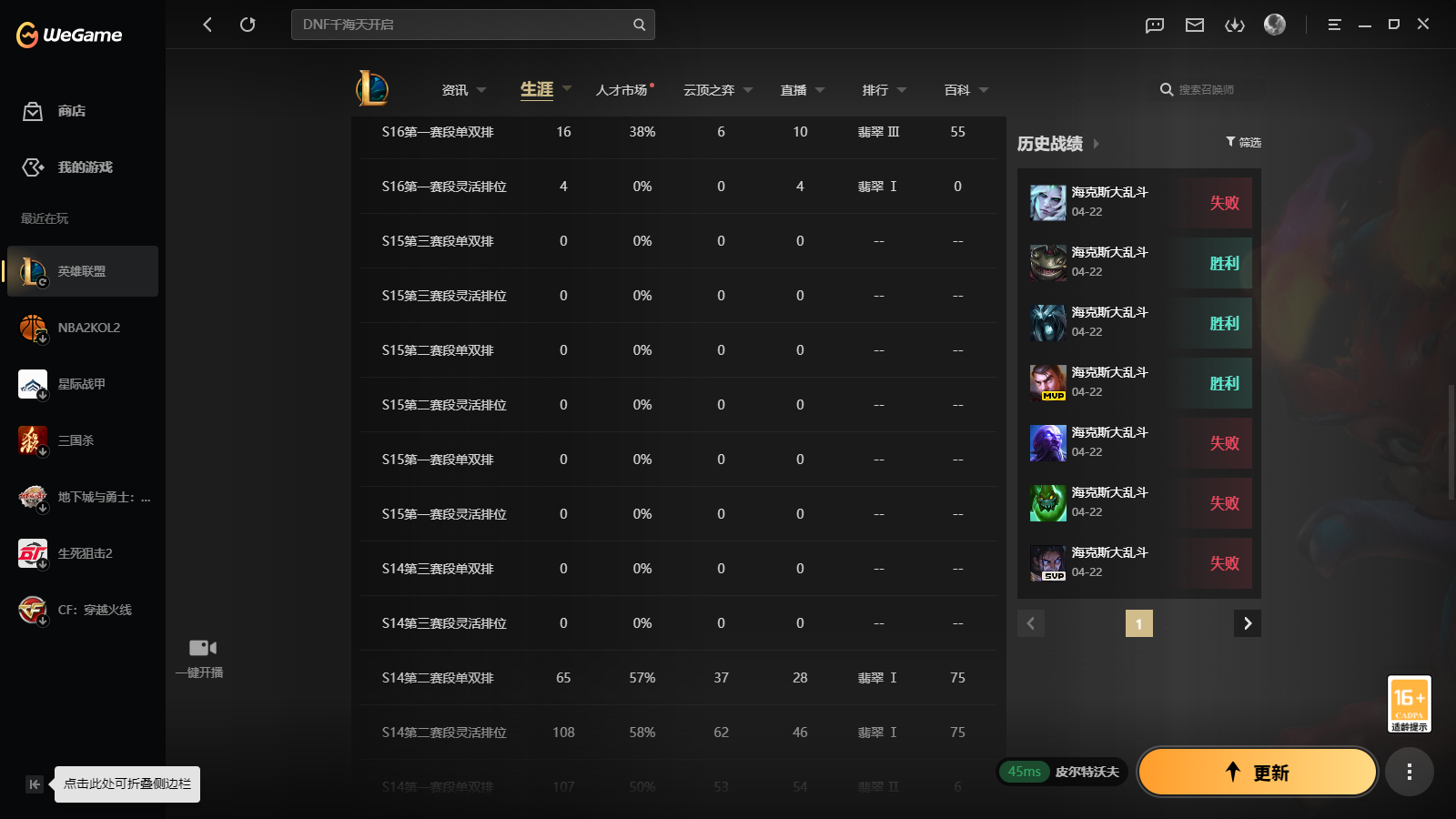Switch to the 人才市场 tab
Image resolution: width=1456 pixels, height=819 pixels.
point(622,90)
